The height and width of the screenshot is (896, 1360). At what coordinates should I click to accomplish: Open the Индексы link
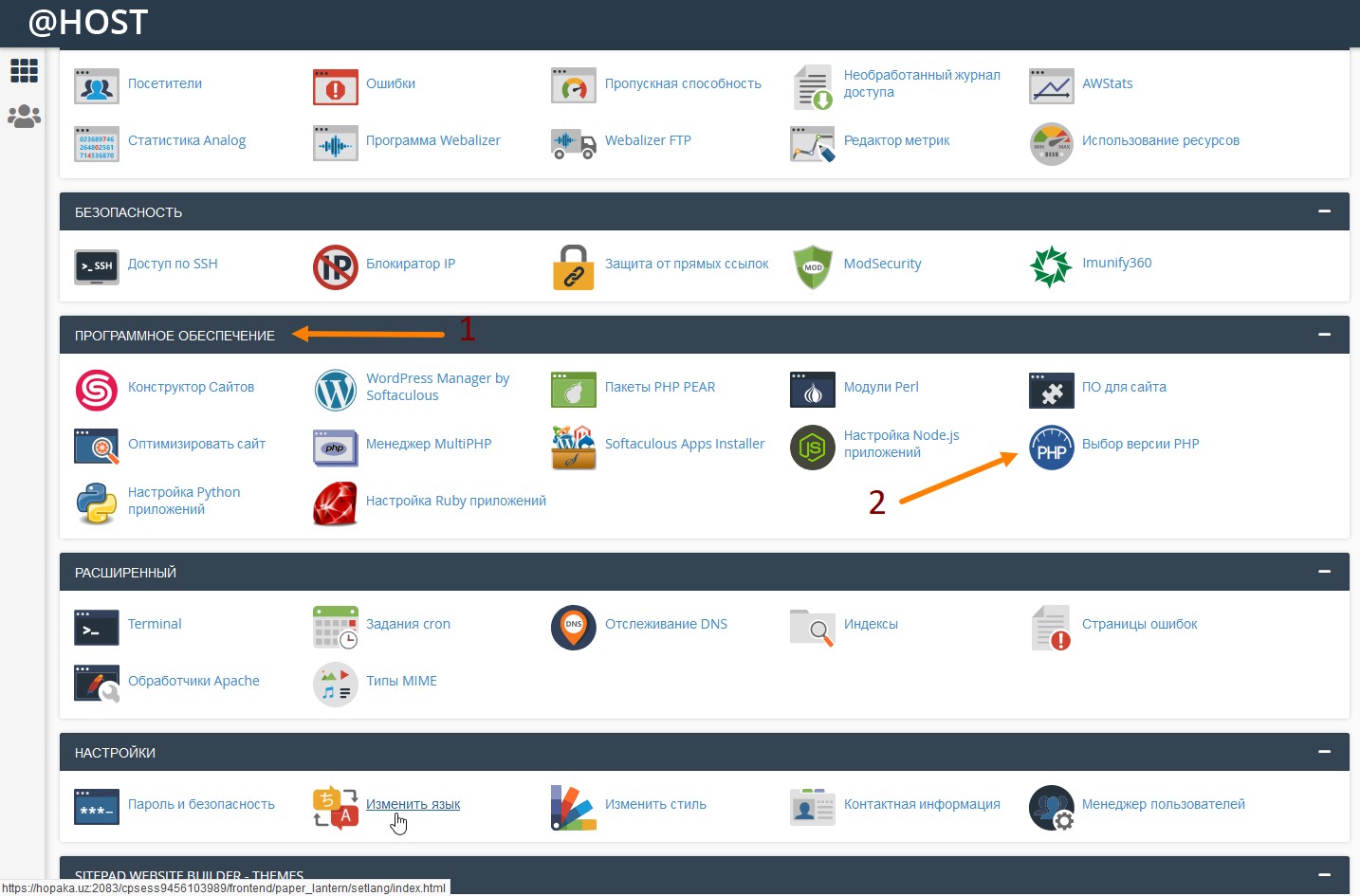point(871,624)
